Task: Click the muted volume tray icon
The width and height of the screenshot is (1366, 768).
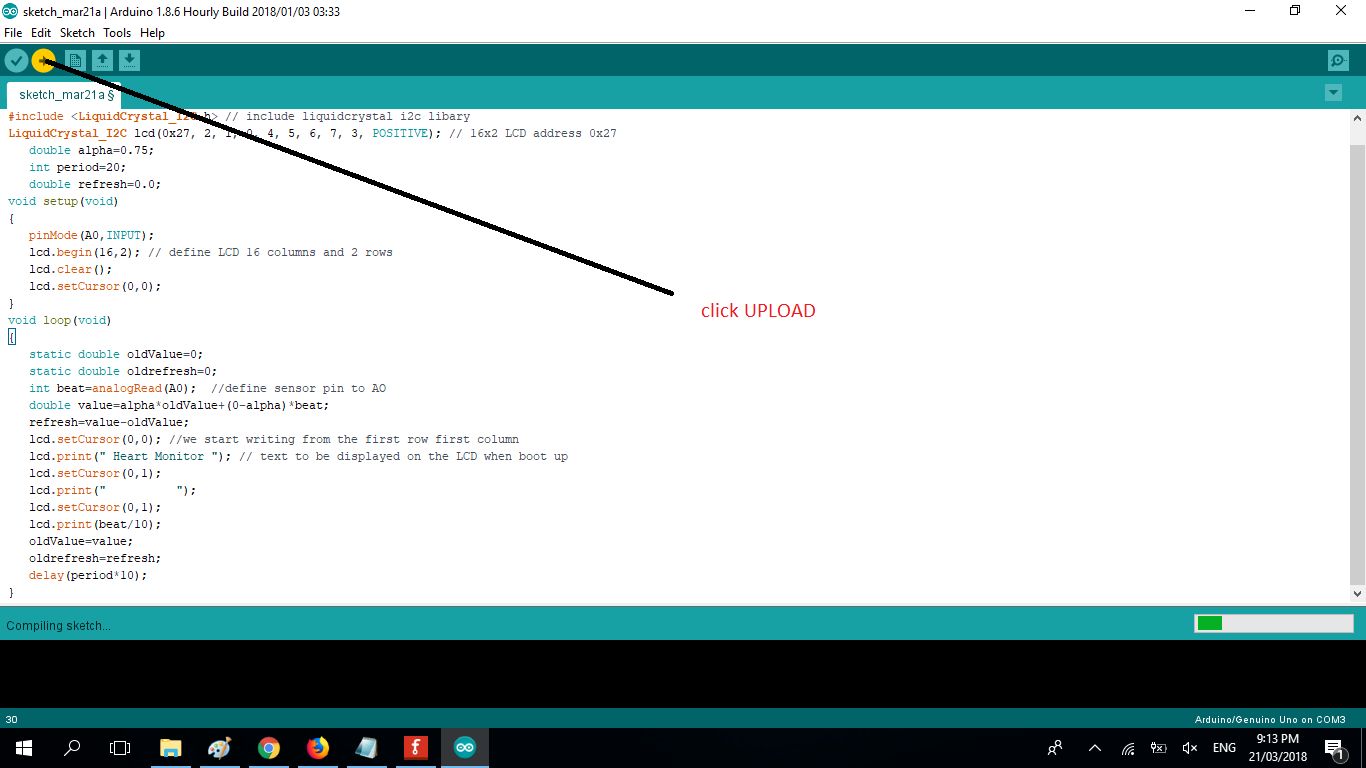Action: click(x=1190, y=748)
